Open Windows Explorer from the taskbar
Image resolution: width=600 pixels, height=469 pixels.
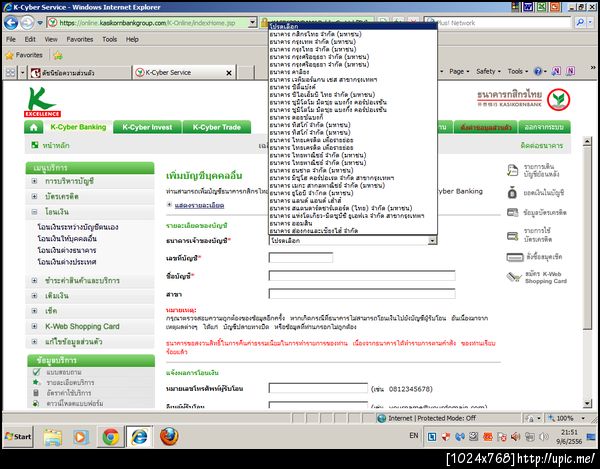click(x=52, y=437)
